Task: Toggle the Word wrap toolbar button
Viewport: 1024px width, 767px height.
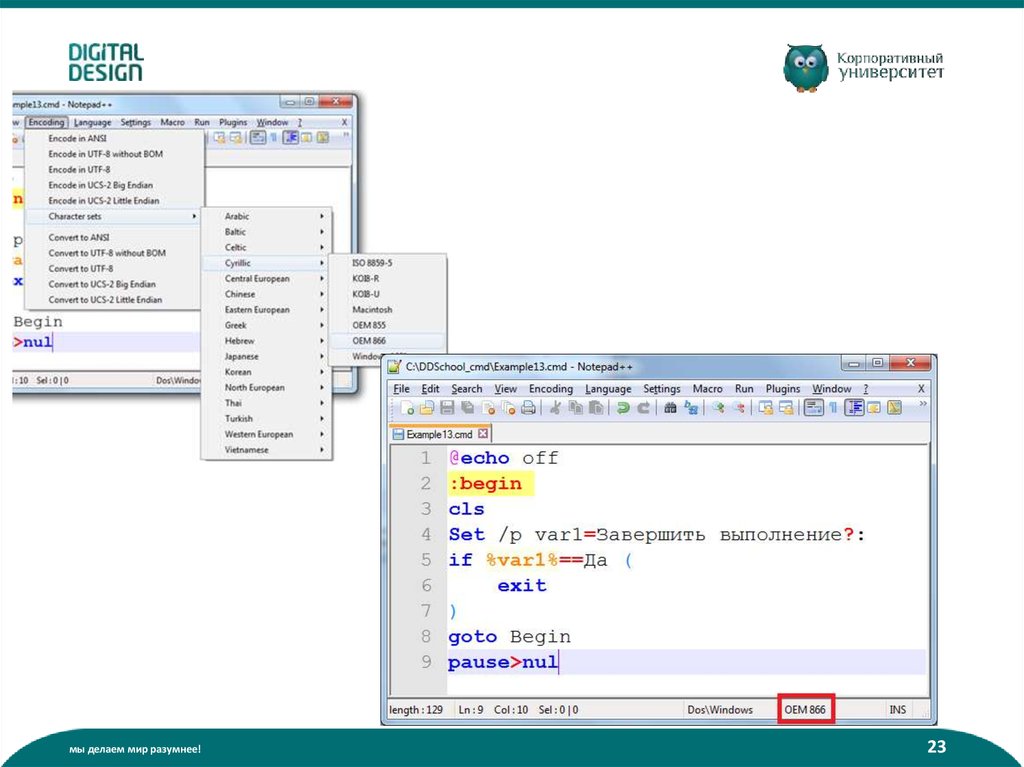Action: pos(815,408)
